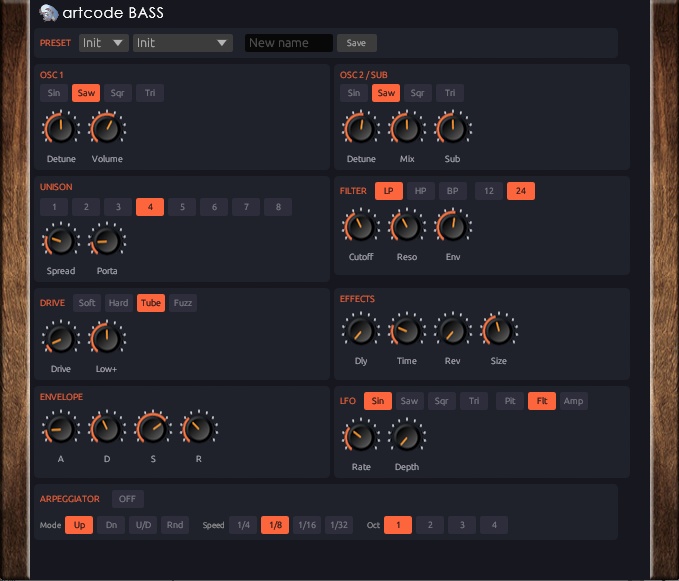Image resolution: width=679 pixels, height=581 pixels.
Task: Route LFO to Amp target
Action: tap(574, 401)
